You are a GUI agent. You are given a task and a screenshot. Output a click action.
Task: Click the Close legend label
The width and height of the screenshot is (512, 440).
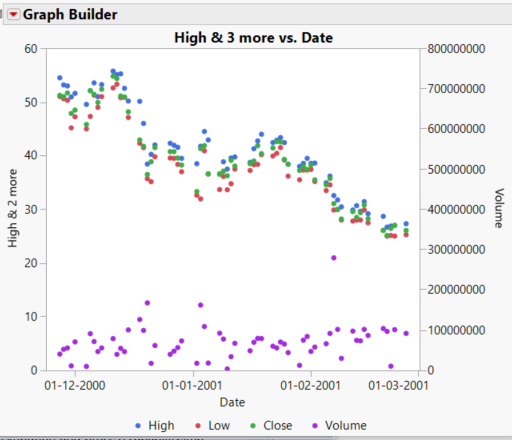(x=278, y=426)
